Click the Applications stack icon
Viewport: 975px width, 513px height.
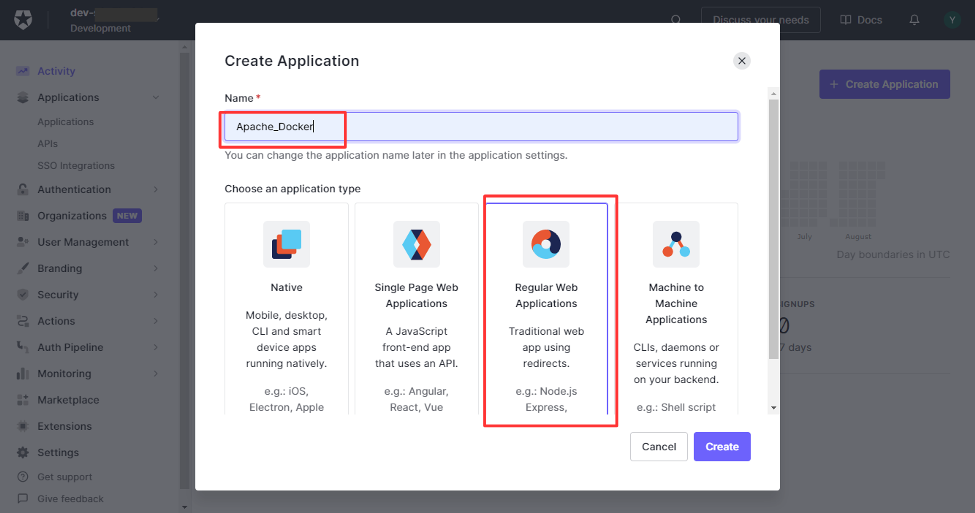coord(23,98)
